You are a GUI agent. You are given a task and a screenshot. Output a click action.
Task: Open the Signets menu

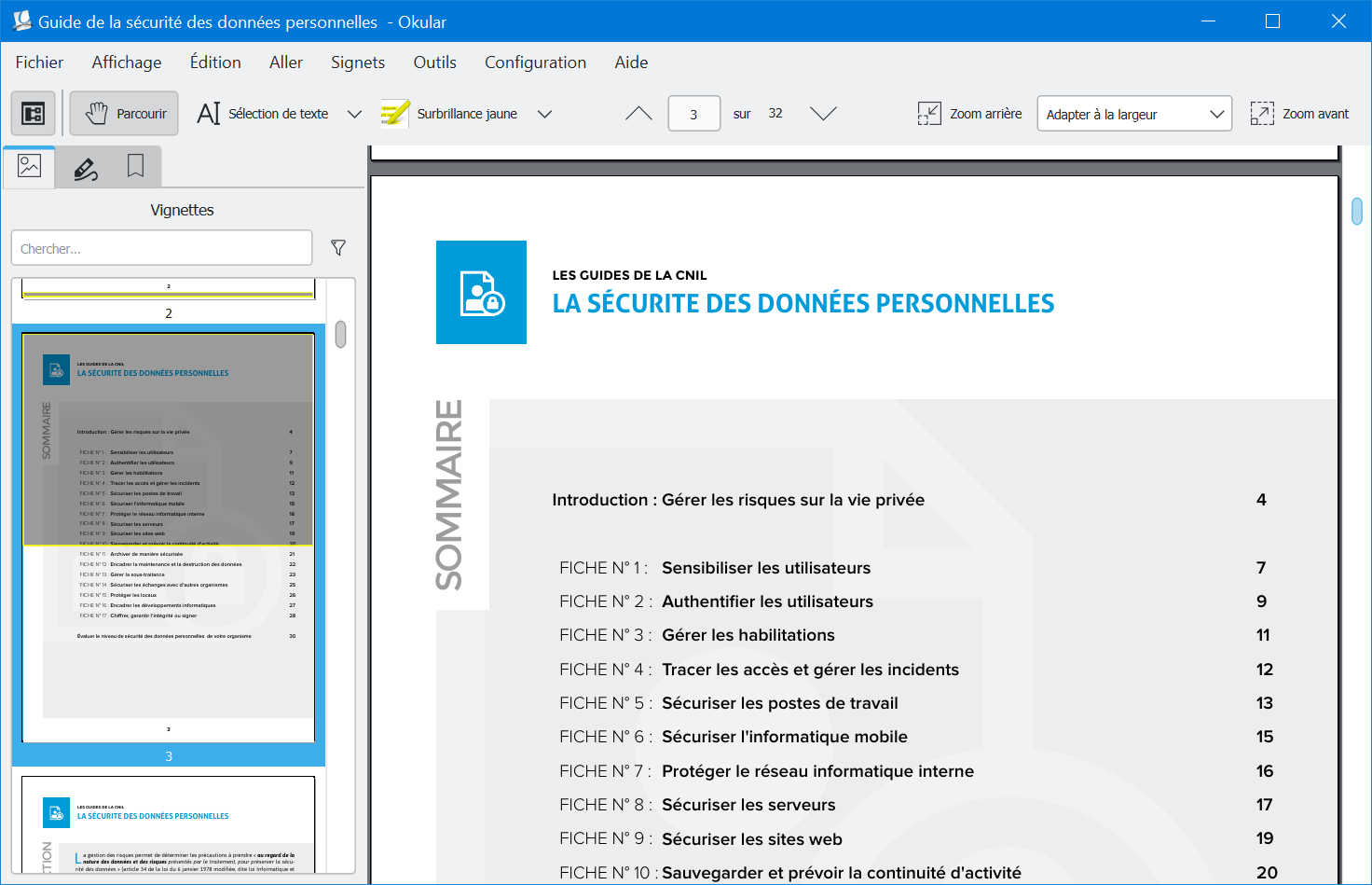point(358,62)
